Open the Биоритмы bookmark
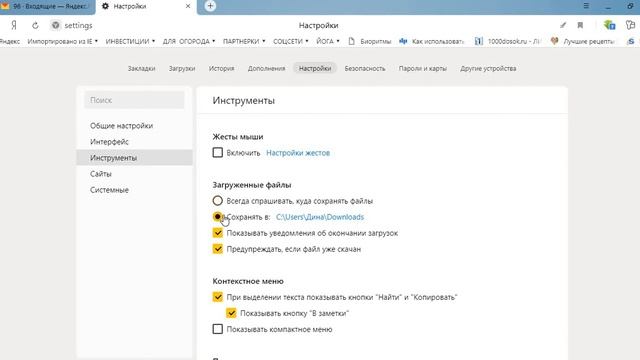Screen dimensions: 640x360 click(x=370, y=41)
